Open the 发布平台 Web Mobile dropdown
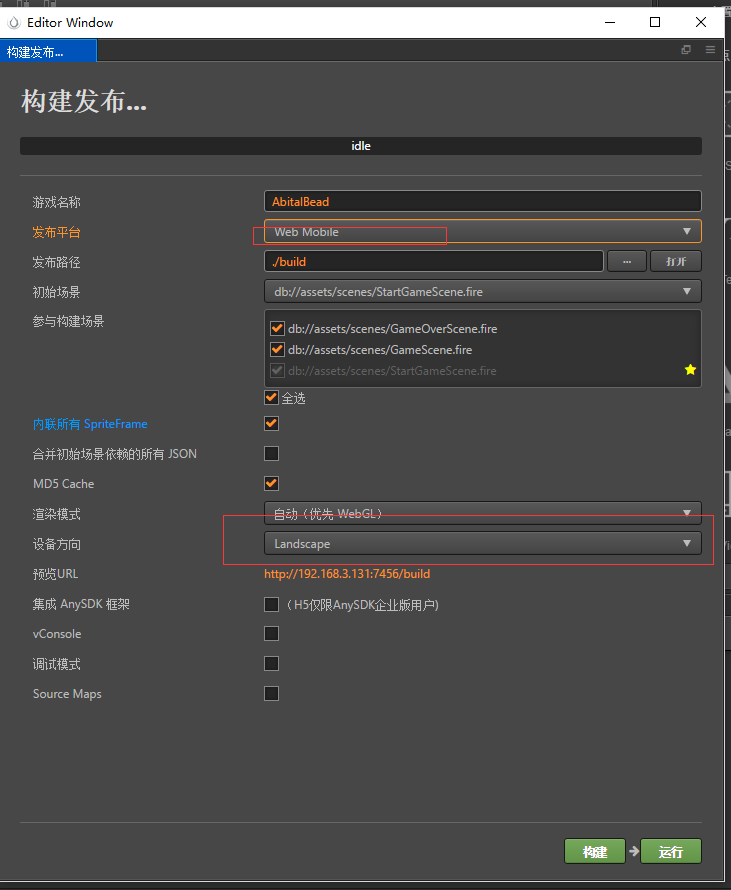The height and width of the screenshot is (890, 731). click(x=483, y=232)
